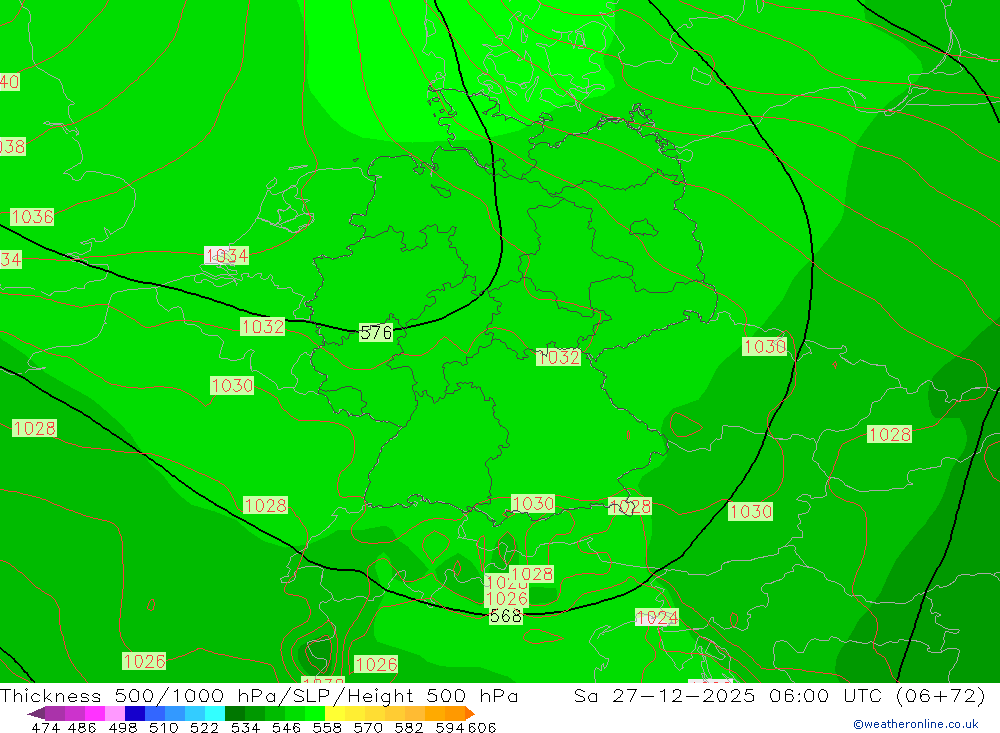Screen dimensions: 1000x733
Task: Click the purple arrow at legend start
Action: coord(36,713)
